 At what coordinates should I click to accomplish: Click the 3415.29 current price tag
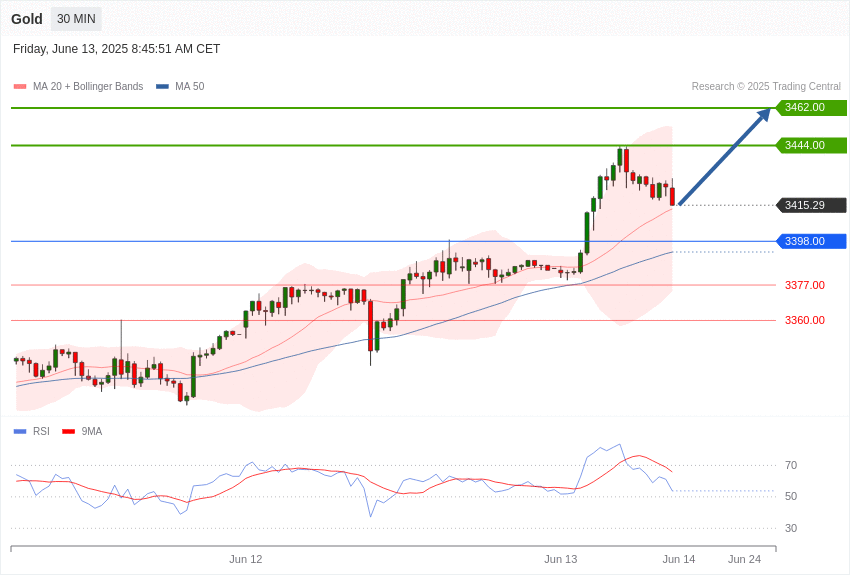[812, 205]
